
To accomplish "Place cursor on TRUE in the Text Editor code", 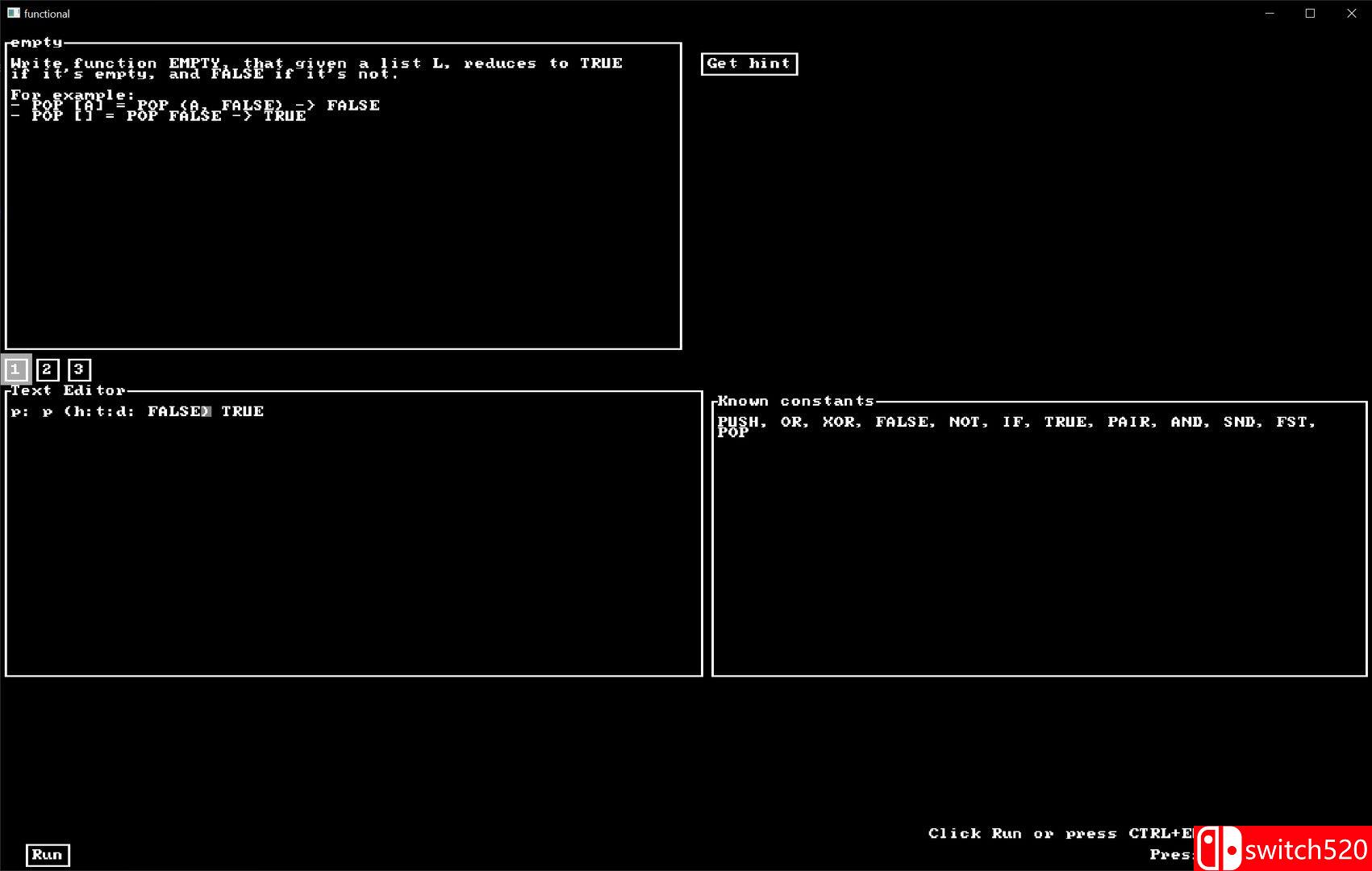I will (242, 411).
